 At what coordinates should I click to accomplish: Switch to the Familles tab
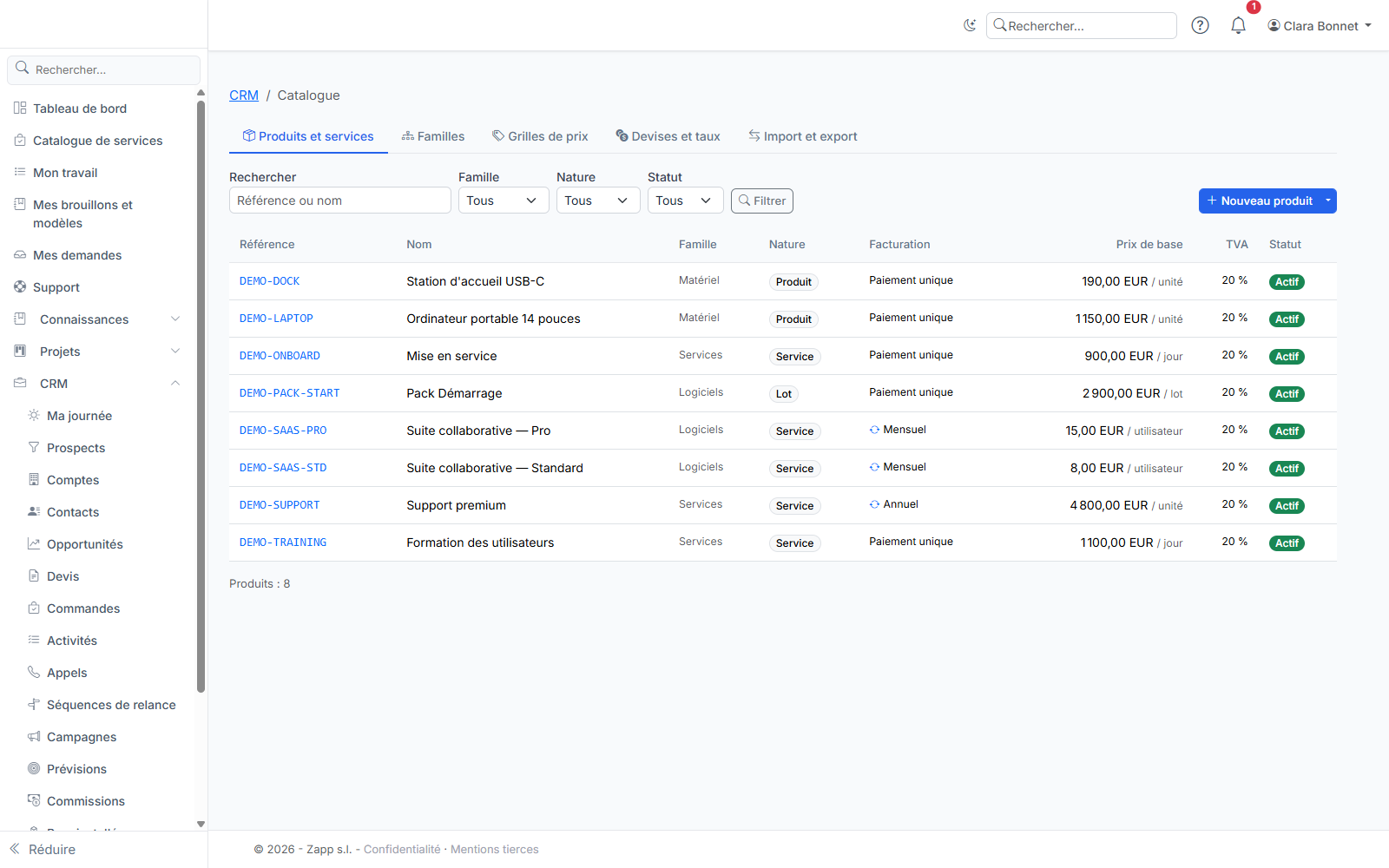[433, 136]
